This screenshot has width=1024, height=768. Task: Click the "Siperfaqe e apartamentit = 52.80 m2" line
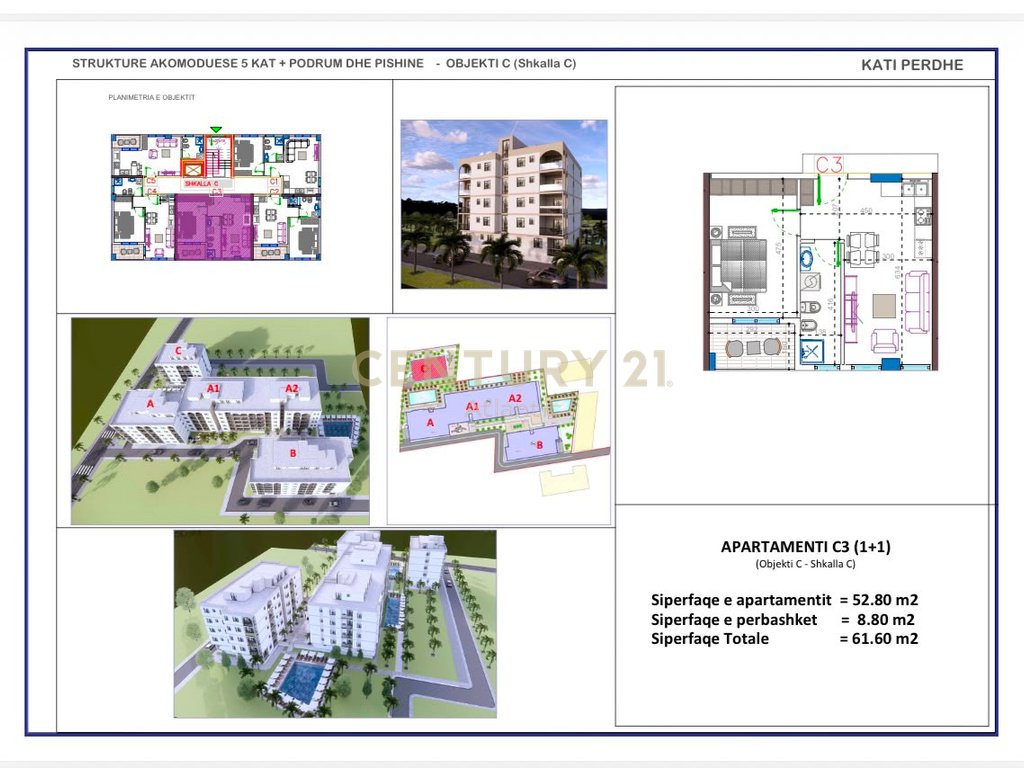click(784, 600)
